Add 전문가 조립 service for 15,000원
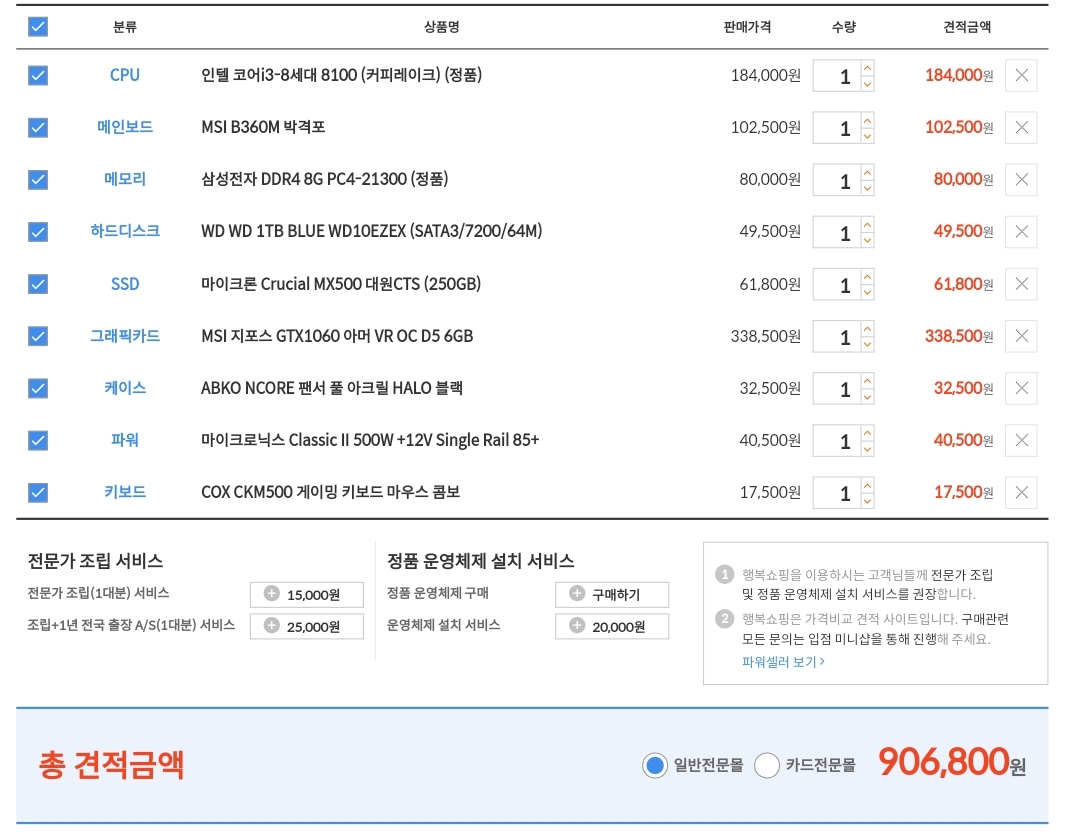Viewport: 1078px width, 832px height. point(307,594)
